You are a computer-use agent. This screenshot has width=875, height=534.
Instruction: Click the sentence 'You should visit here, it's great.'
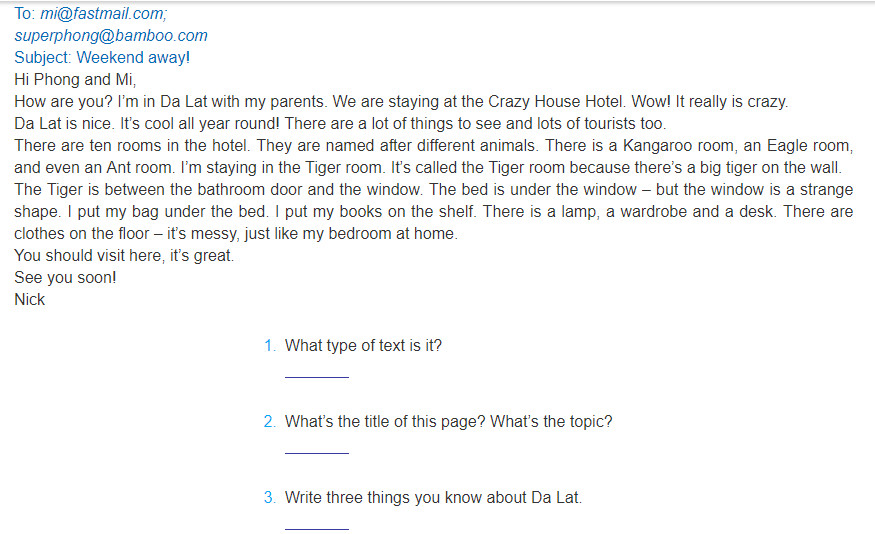(x=124, y=256)
